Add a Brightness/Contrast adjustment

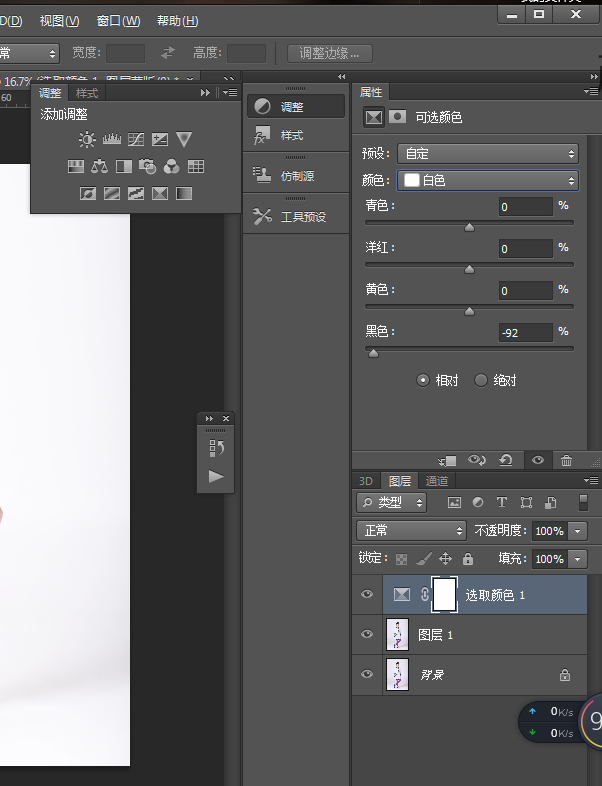(87, 140)
